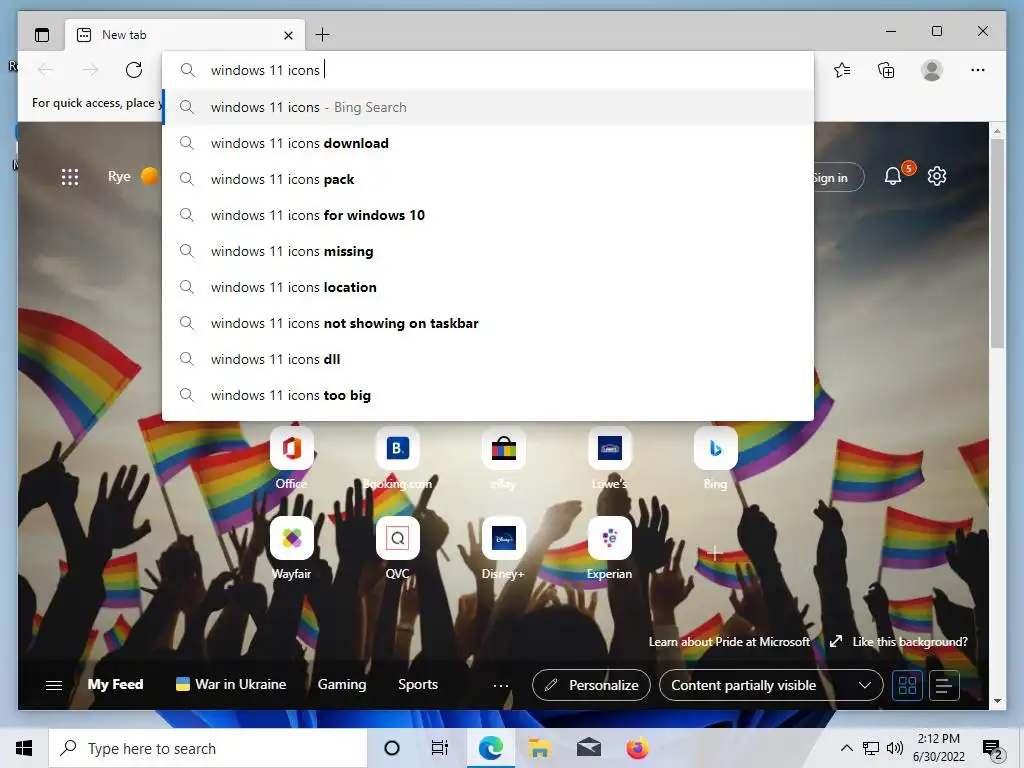Choose windows 11 icons dll suggestion
Screen dimensions: 1024x768
(488, 359)
